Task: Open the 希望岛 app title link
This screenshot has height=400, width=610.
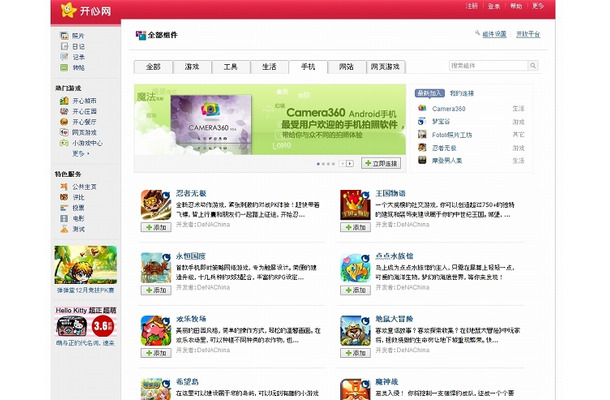Action: pyautogui.click(x=187, y=382)
